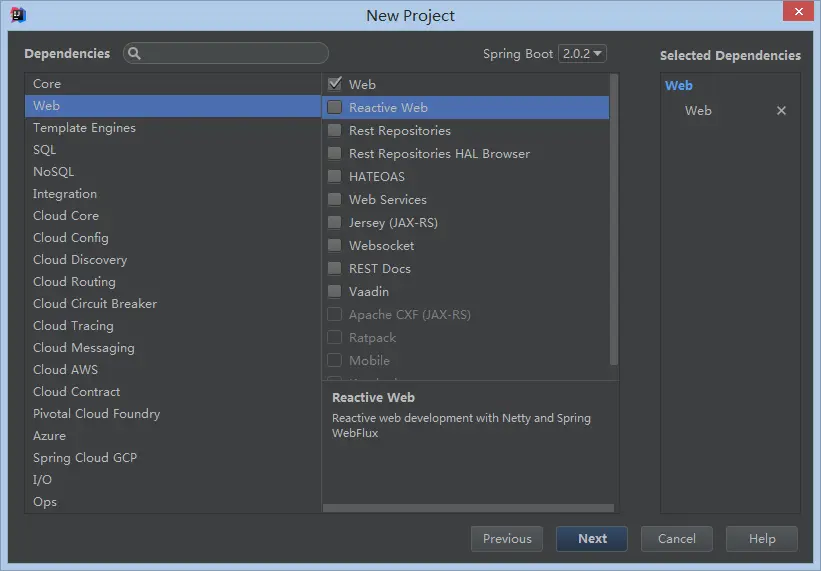
Task: Select the Web category in list
Action: point(173,106)
